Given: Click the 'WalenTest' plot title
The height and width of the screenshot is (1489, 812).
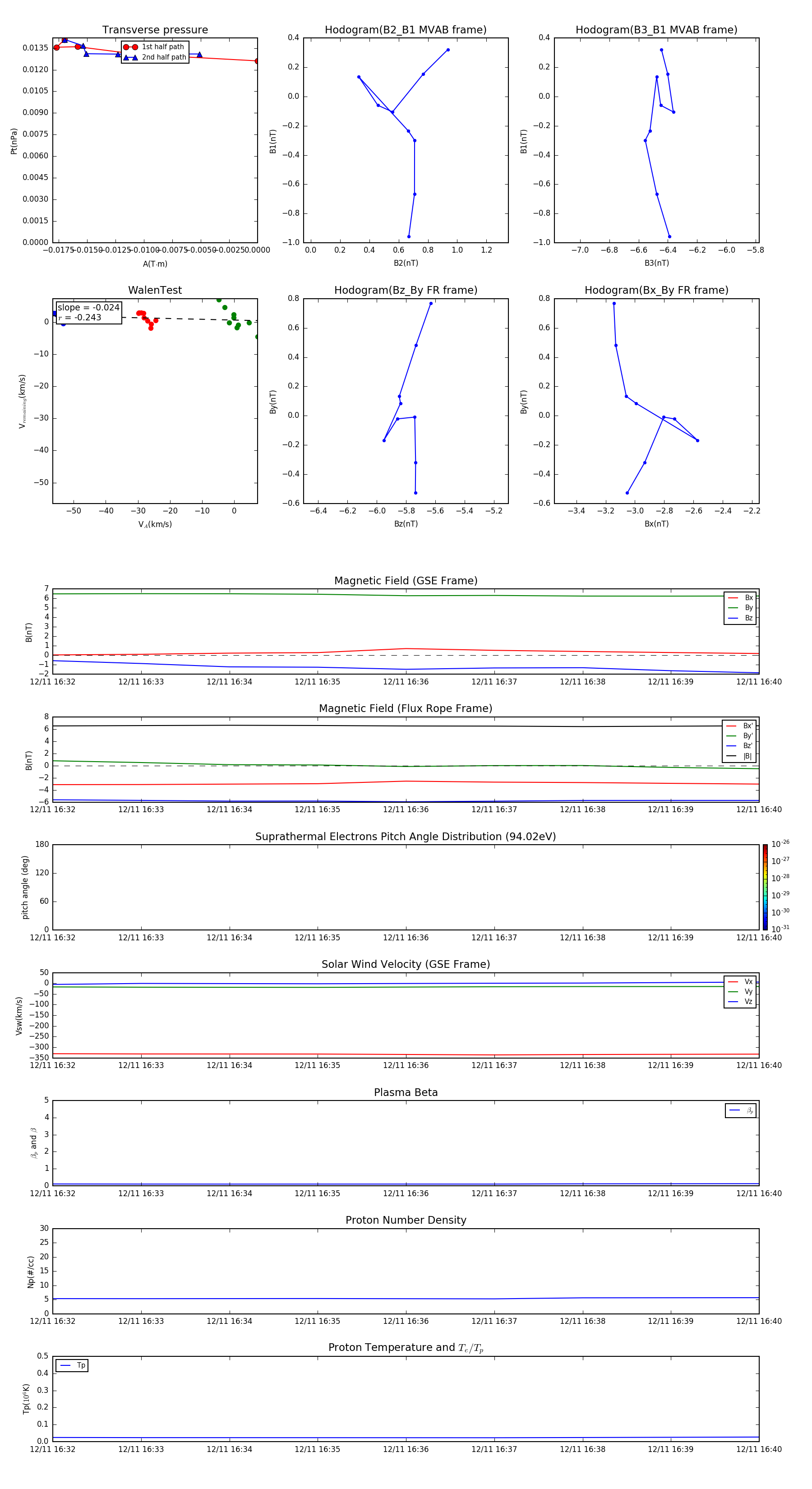Looking at the screenshot, I should pyautogui.click(x=155, y=290).
